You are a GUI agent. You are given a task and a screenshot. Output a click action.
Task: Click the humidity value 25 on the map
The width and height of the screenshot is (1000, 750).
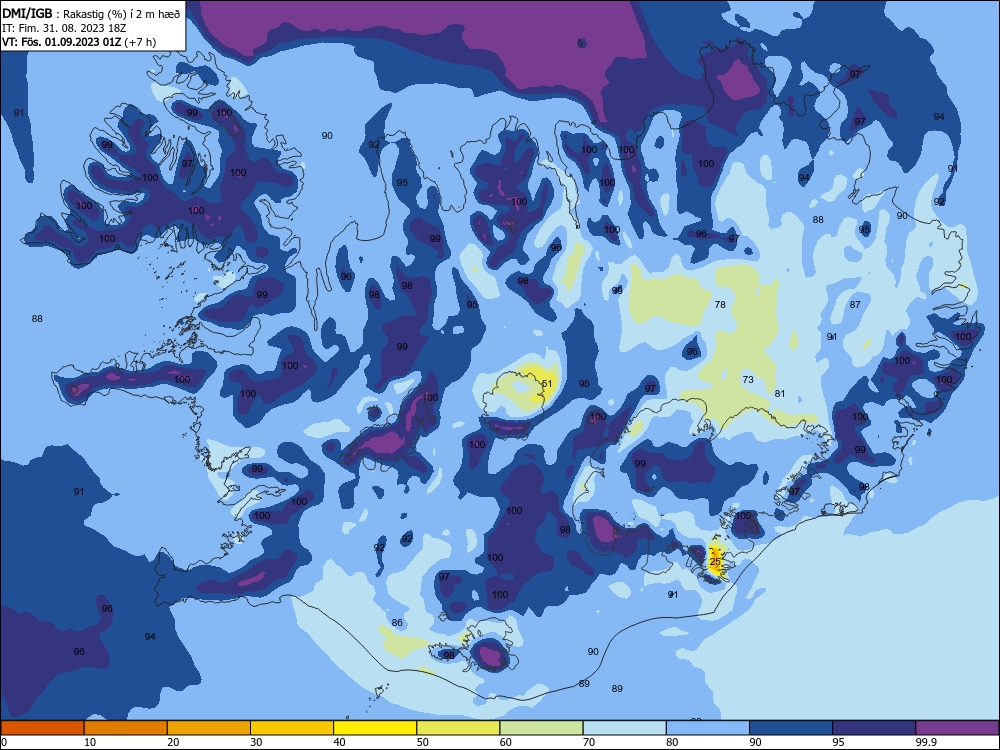(715, 562)
